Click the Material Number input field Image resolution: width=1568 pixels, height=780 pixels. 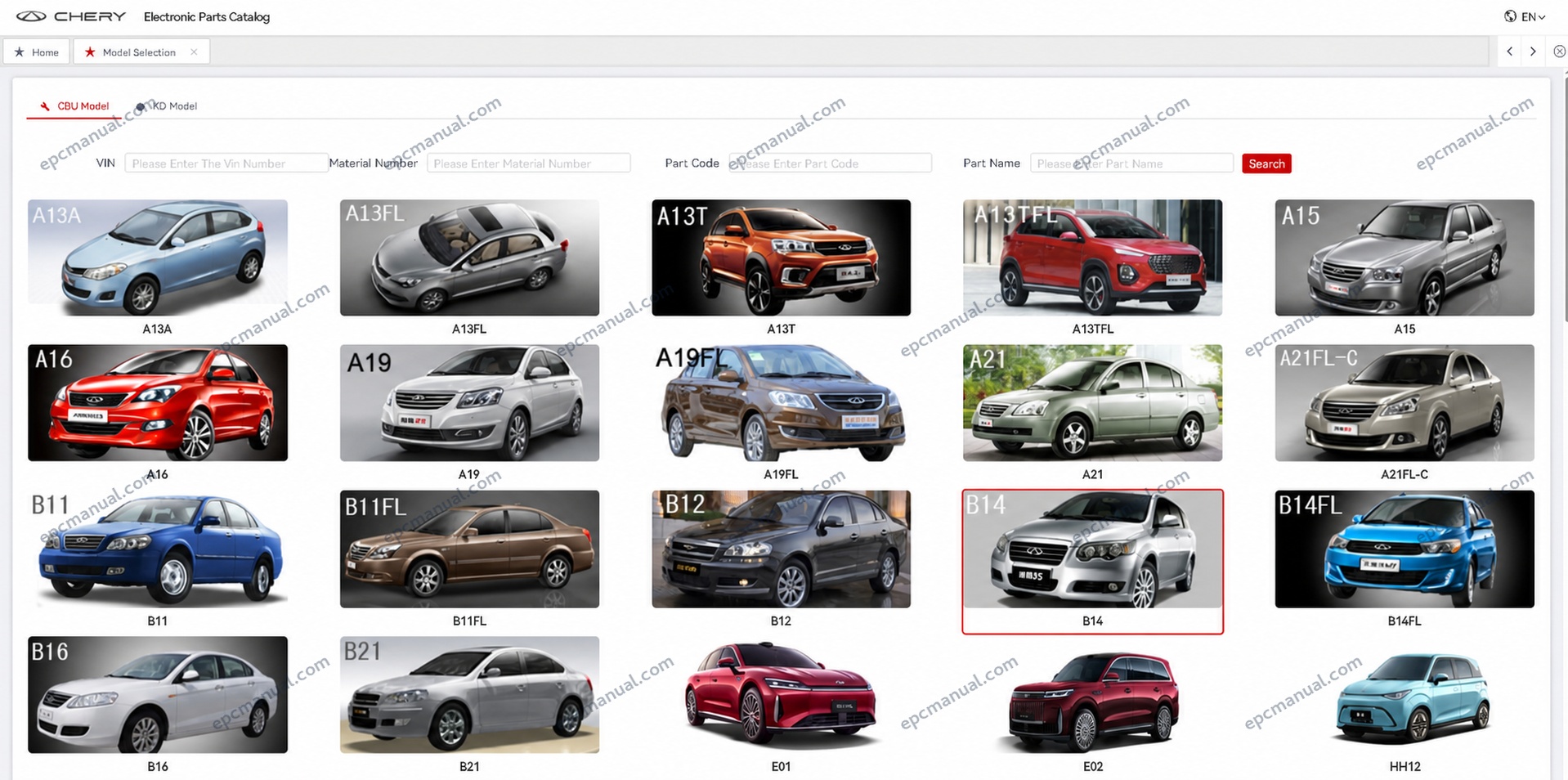click(528, 164)
